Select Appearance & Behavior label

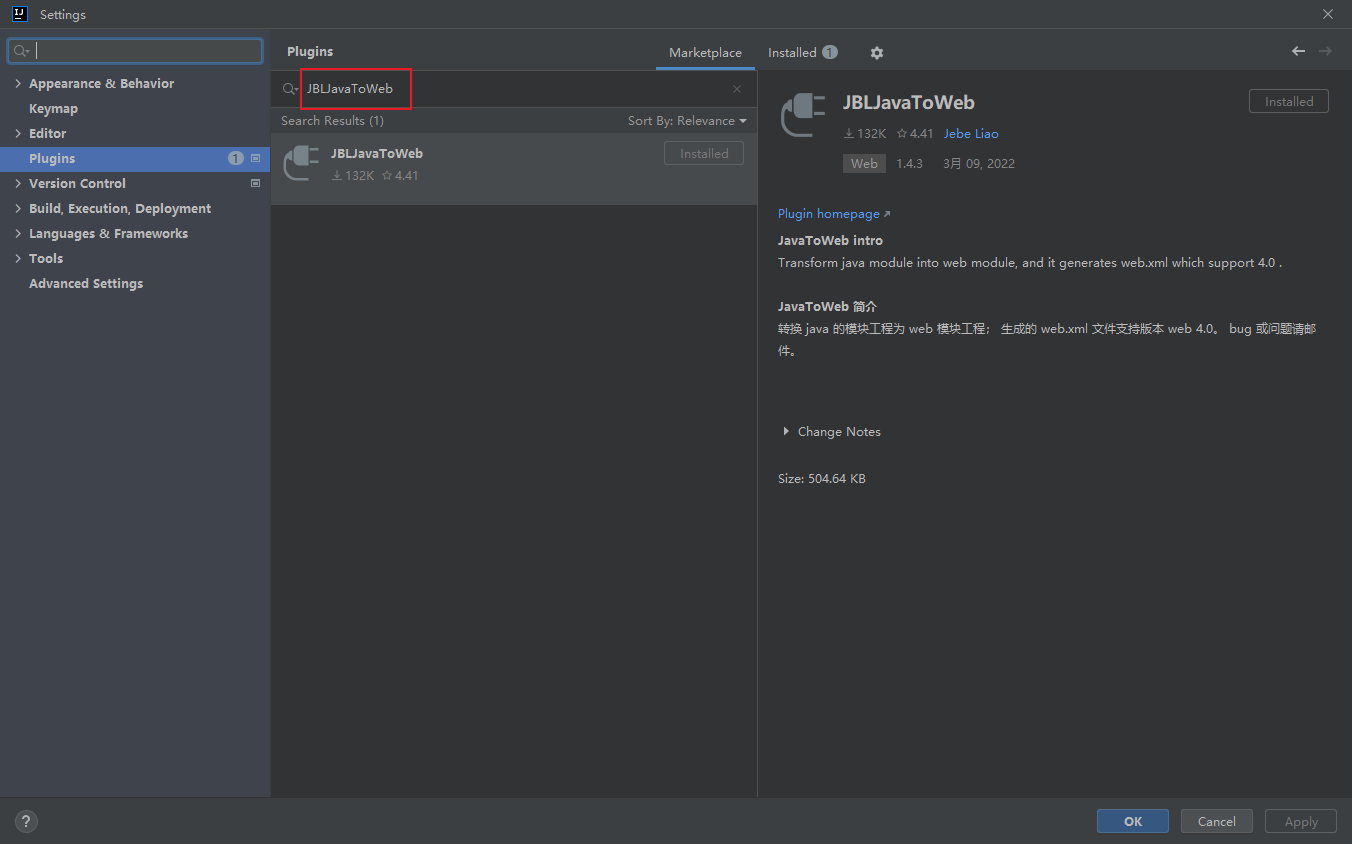[x=101, y=83]
